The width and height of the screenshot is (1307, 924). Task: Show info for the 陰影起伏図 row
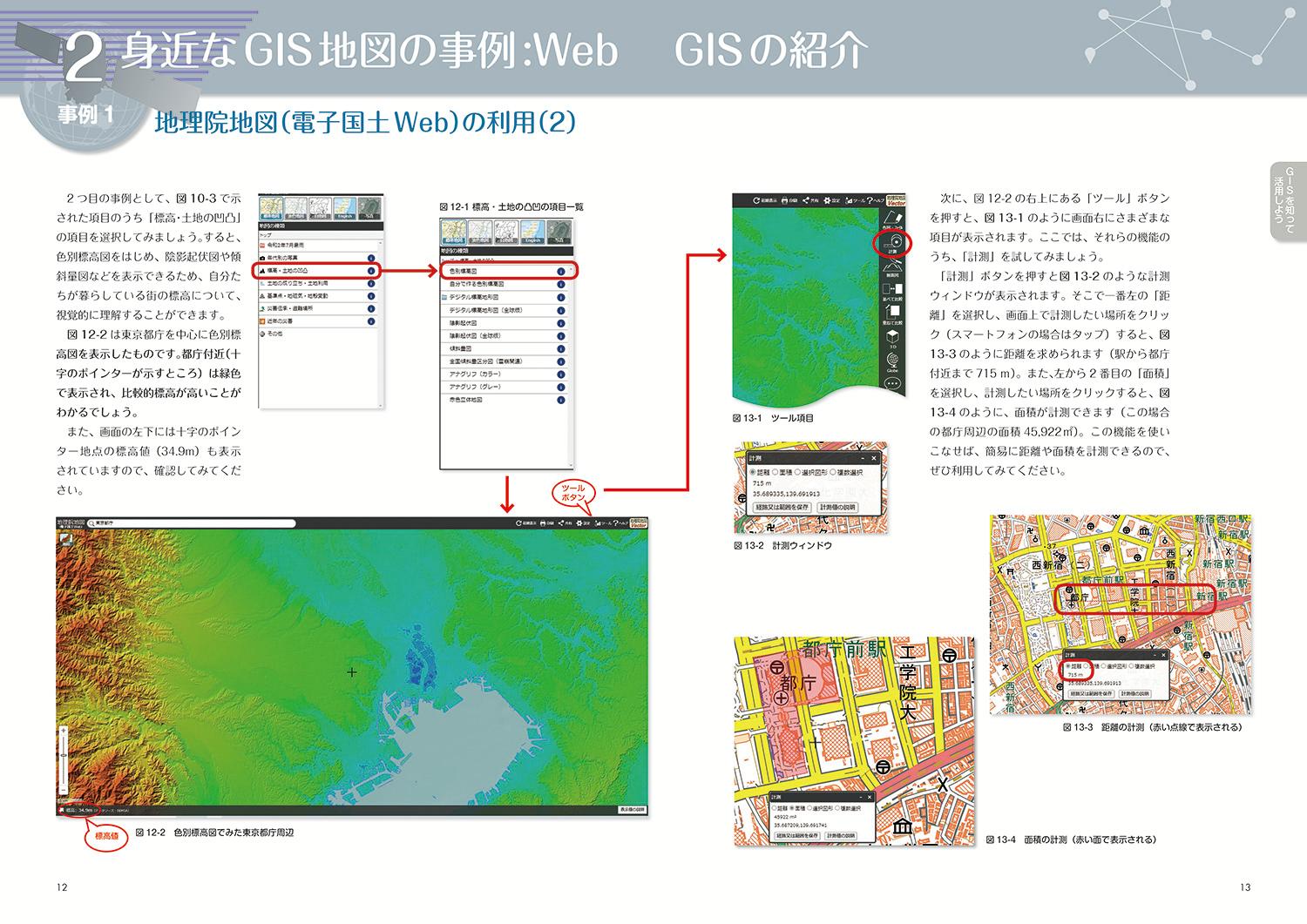pyautogui.click(x=560, y=322)
